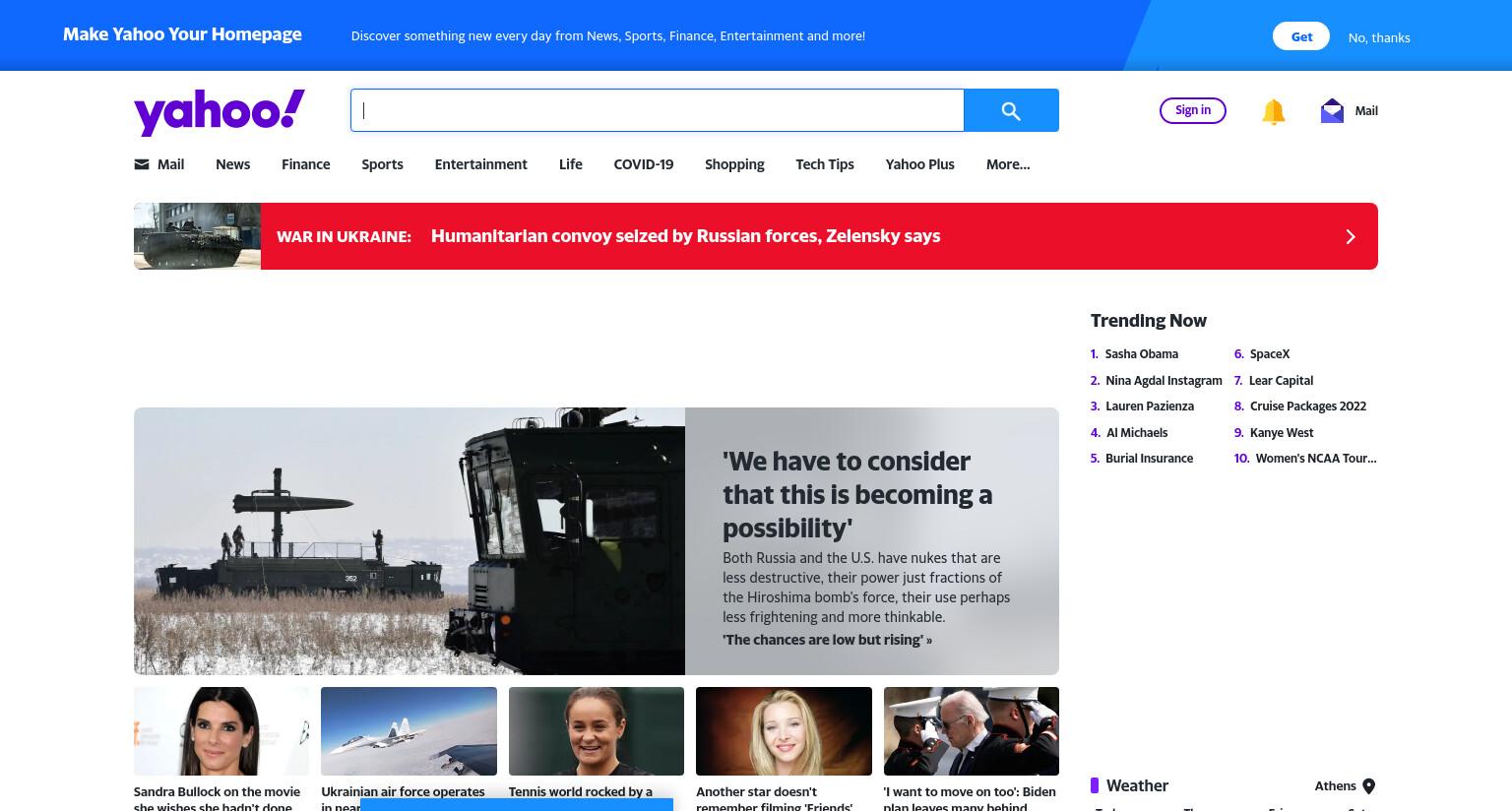
Task: Open the Friends star story thumbnail
Action: pyautogui.click(x=784, y=731)
